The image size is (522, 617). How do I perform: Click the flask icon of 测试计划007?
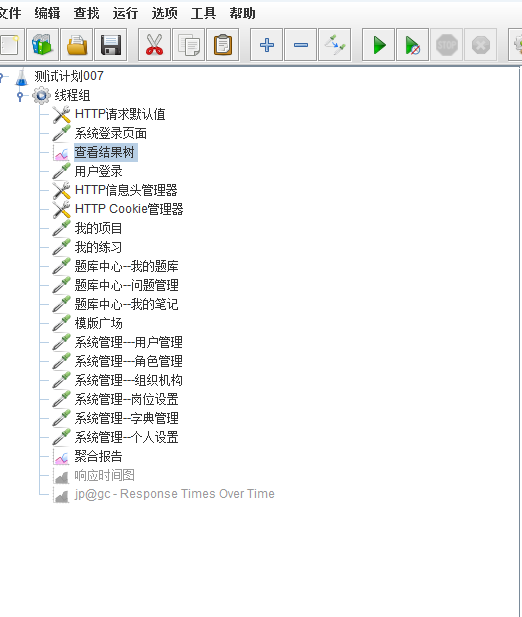(22, 76)
